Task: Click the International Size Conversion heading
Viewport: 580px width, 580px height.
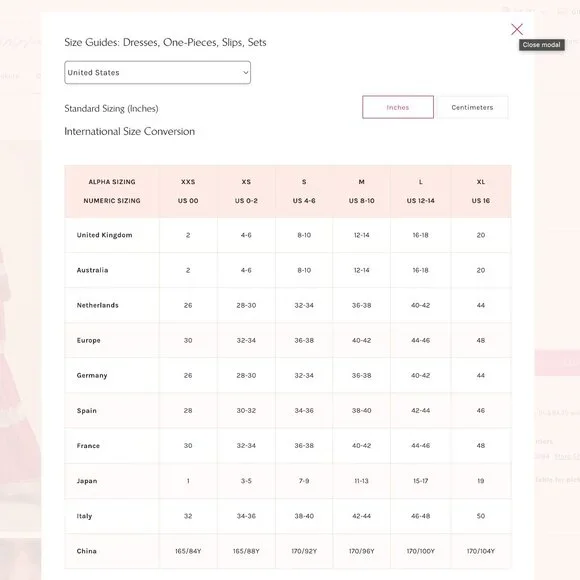Action: (129, 131)
